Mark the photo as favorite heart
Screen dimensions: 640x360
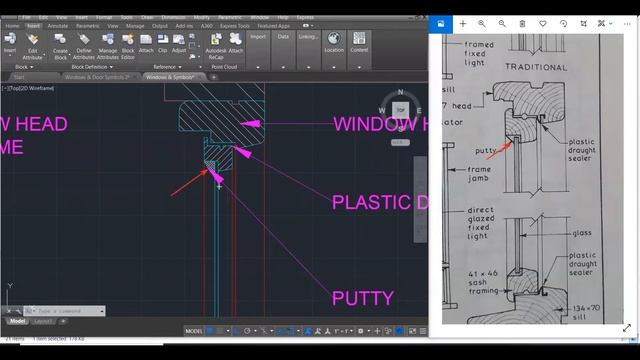(x=542, y=24)
